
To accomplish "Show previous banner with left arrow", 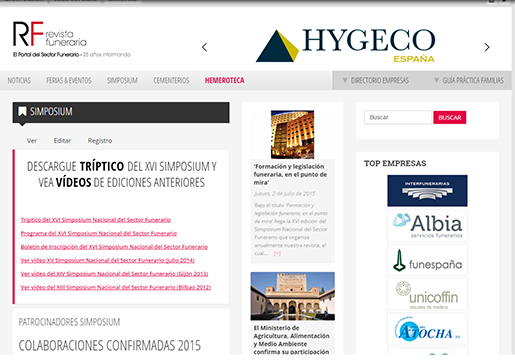I will tap(205, 47).
